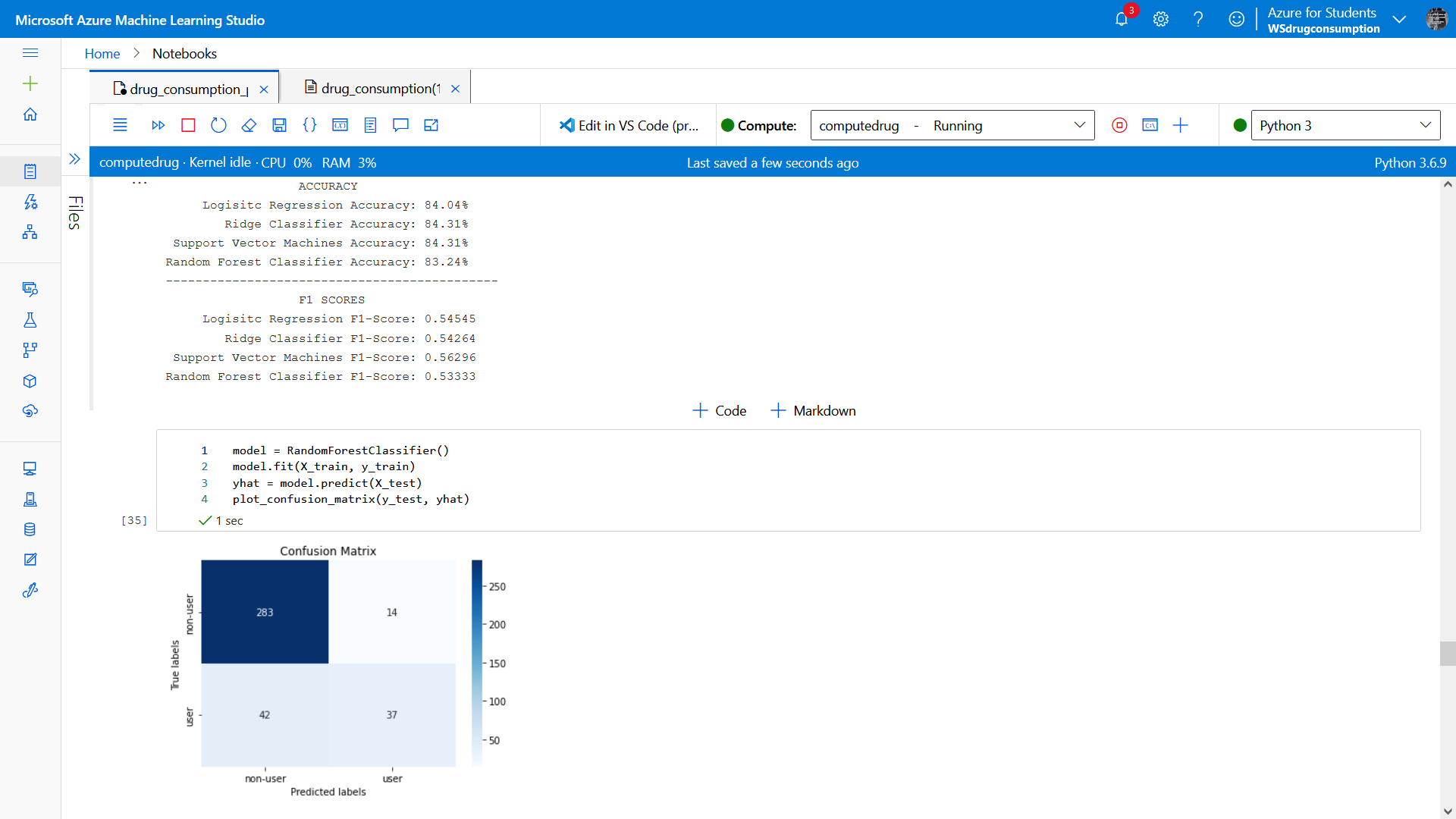
Task: Open Pipelines in the sidebar
Action: pos(30,350)
